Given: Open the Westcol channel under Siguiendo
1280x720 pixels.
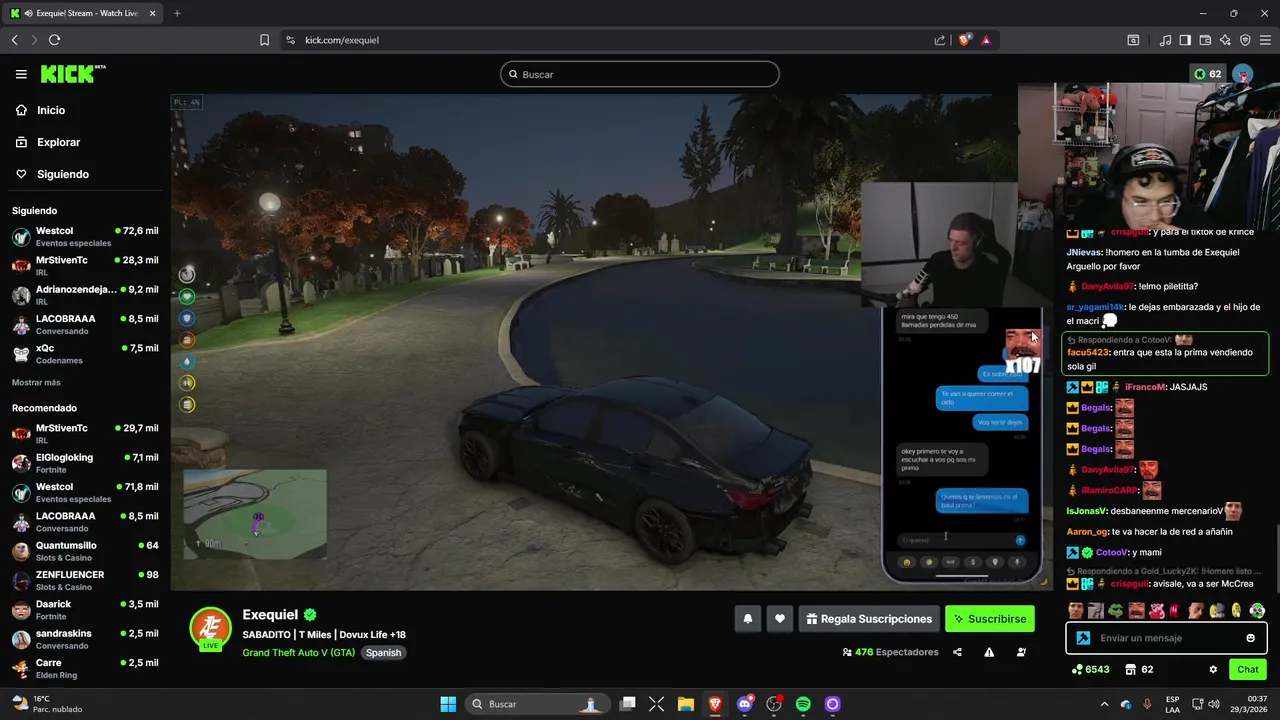Looking at the screenshot, I should click(84, 237).
